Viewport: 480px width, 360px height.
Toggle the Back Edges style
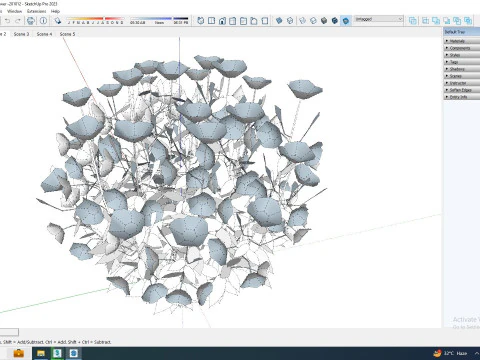pyautogui.click(x=290, y=21)
